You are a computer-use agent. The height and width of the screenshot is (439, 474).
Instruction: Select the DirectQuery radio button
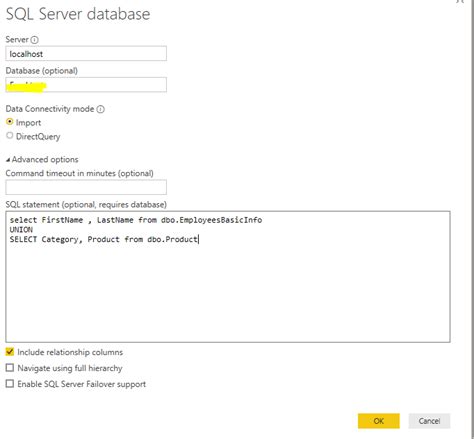[x=10, y=135]
